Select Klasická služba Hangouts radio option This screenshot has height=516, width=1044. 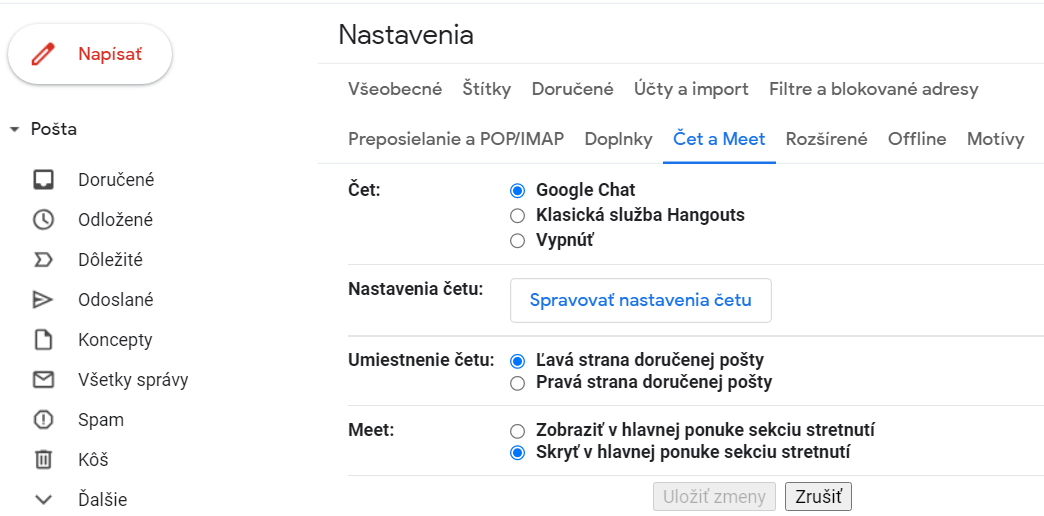(x=517, y=215)
